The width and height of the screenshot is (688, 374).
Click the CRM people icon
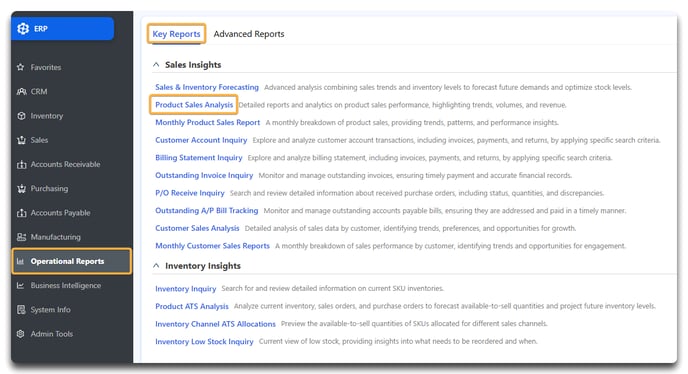22,91
